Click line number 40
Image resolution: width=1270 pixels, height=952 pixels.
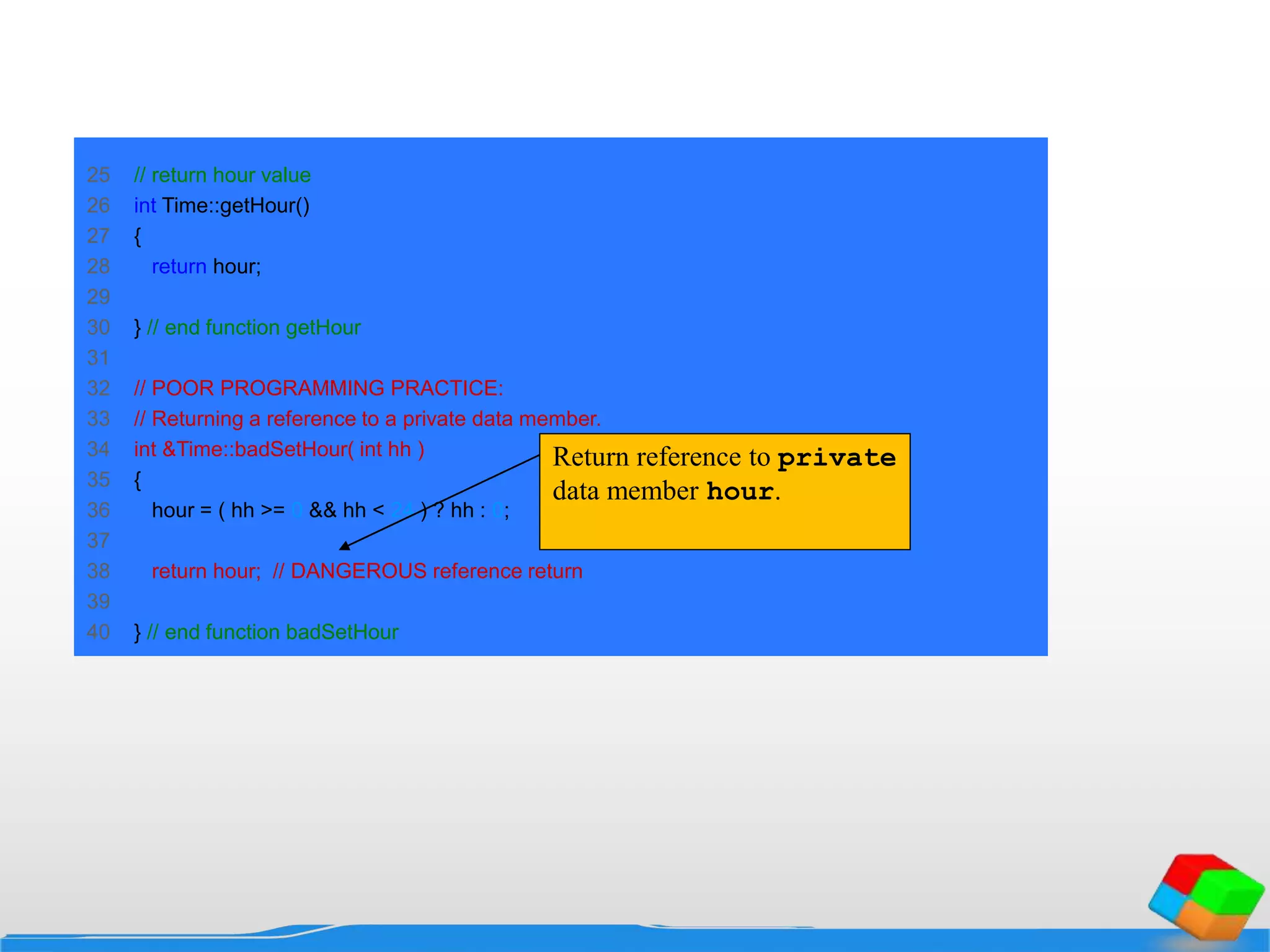coord(98,632)
